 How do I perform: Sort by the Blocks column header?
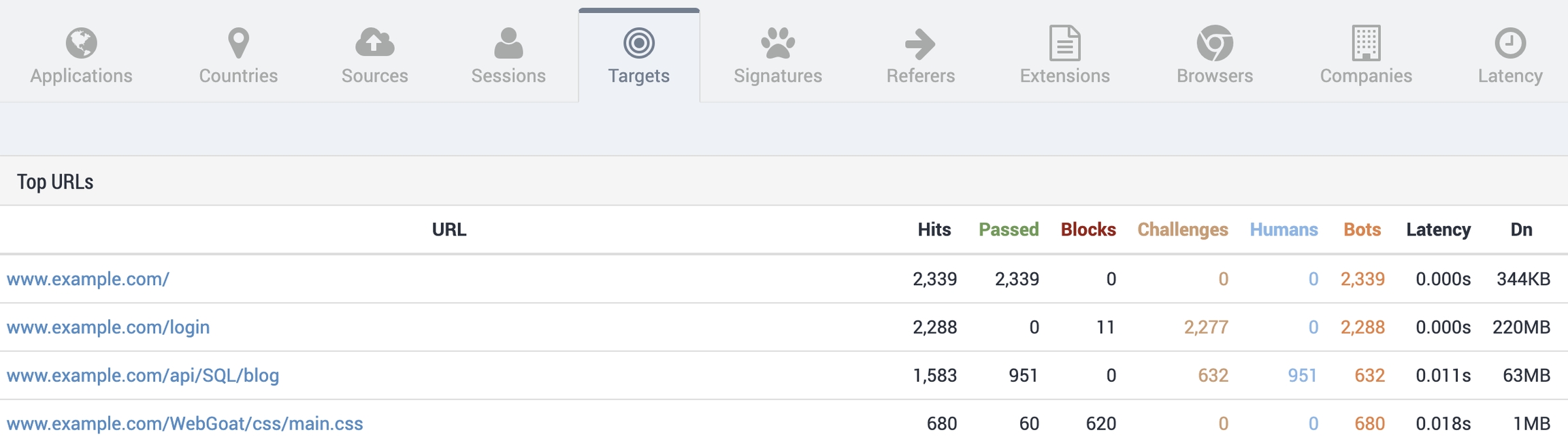click(x=1088, y=230)
